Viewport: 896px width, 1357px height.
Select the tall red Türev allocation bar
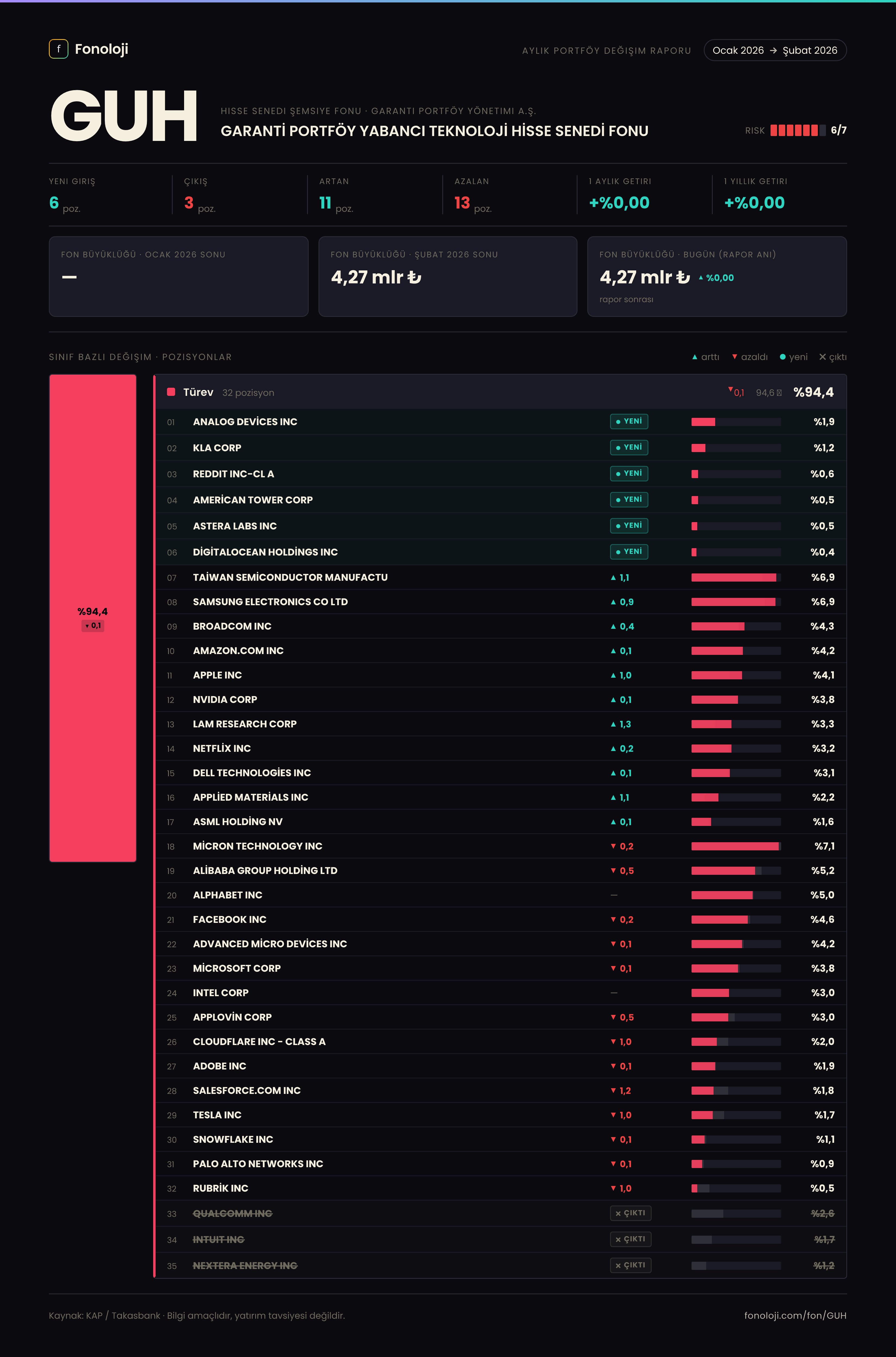click(93, 618)
